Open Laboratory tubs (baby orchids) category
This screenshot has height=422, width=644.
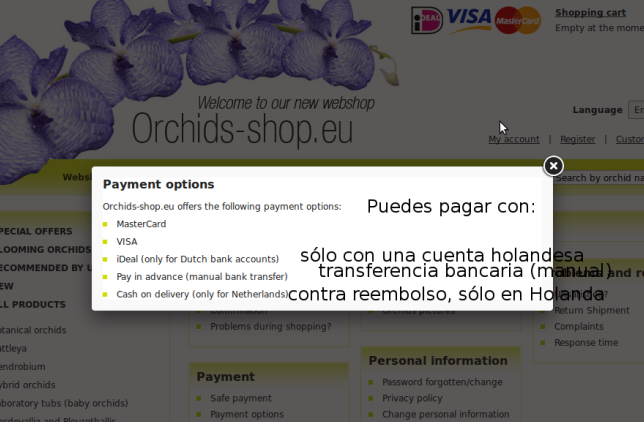64,403
